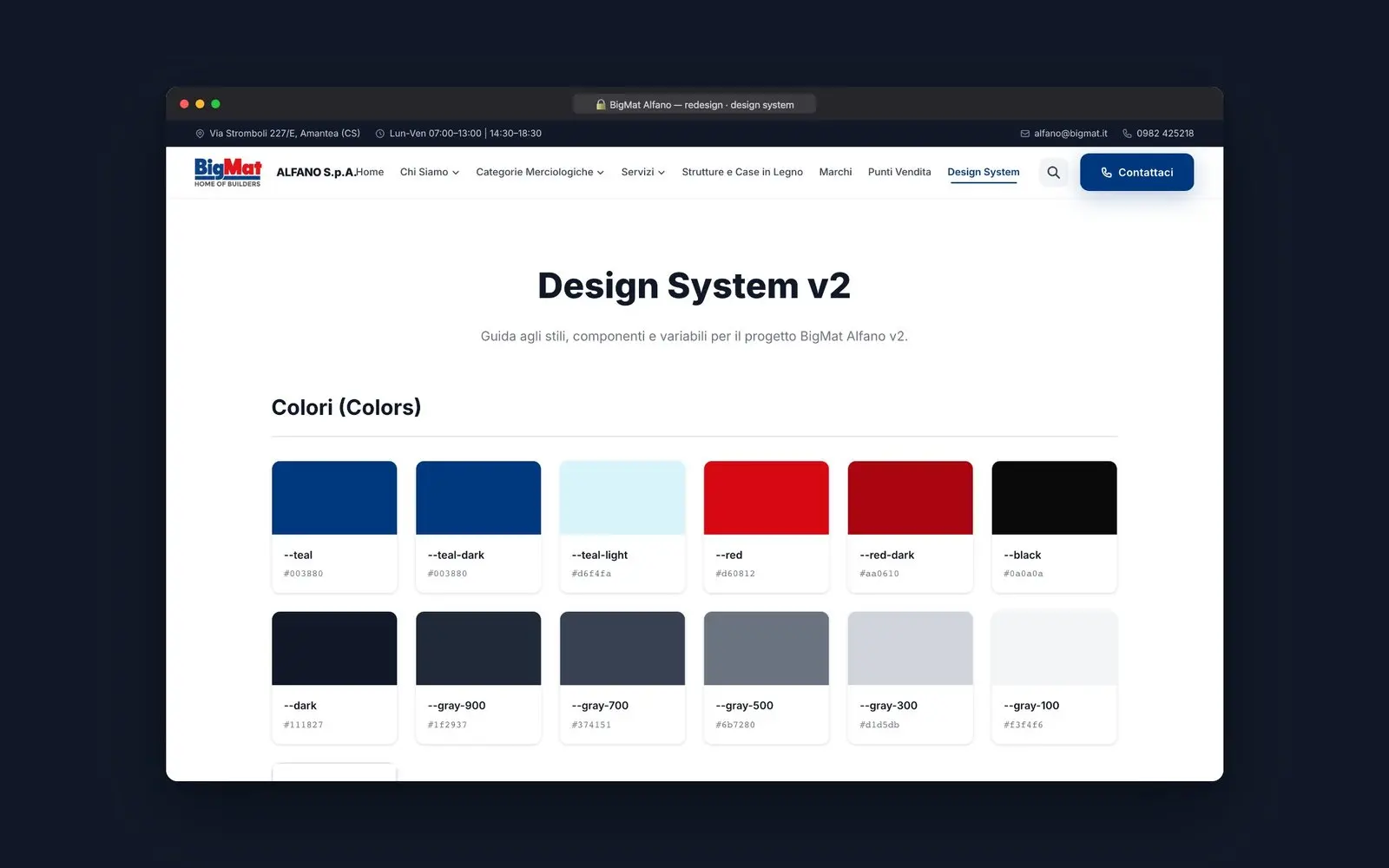The width and height of the screenshot is (1389, 868).
Task: Expand the Categorie Merciologiche dropdown
Action: tap(540, 172)
